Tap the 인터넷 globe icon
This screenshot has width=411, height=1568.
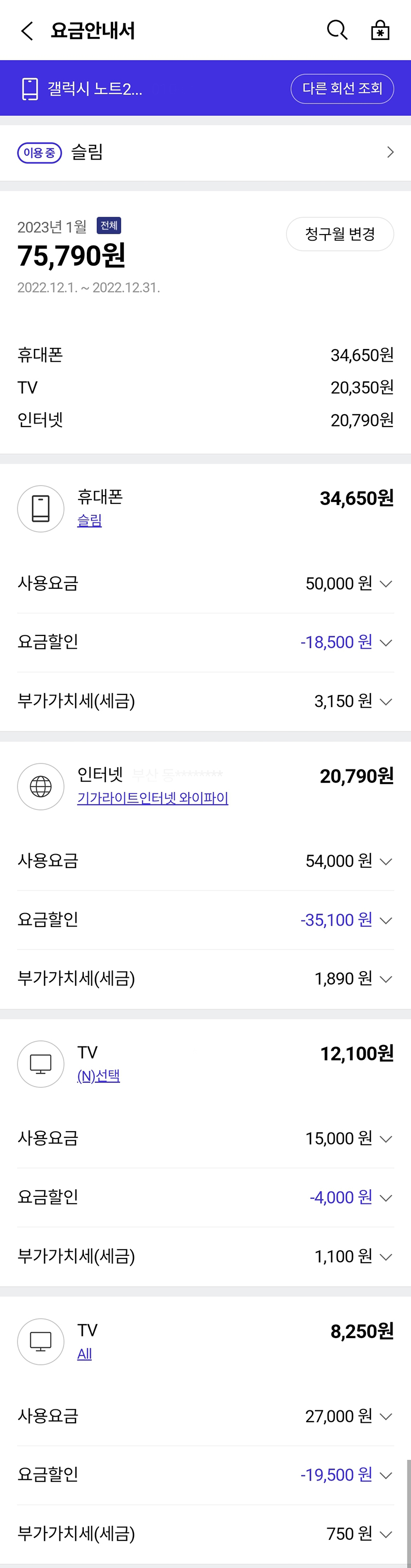coord(41,786)
